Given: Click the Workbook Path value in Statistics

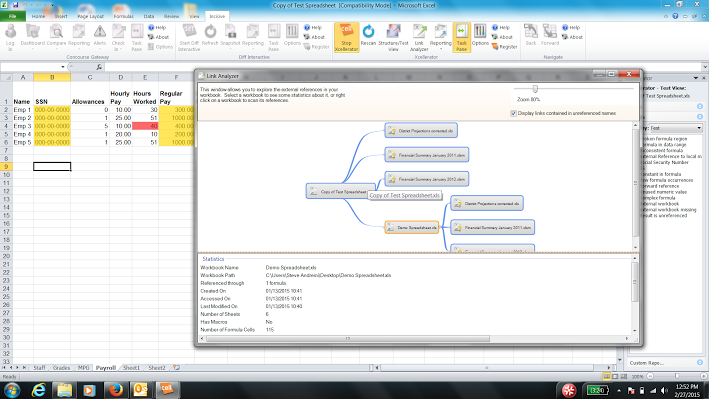Looking at the screenshot, I should pyautogui.click(x=328, y=276).
